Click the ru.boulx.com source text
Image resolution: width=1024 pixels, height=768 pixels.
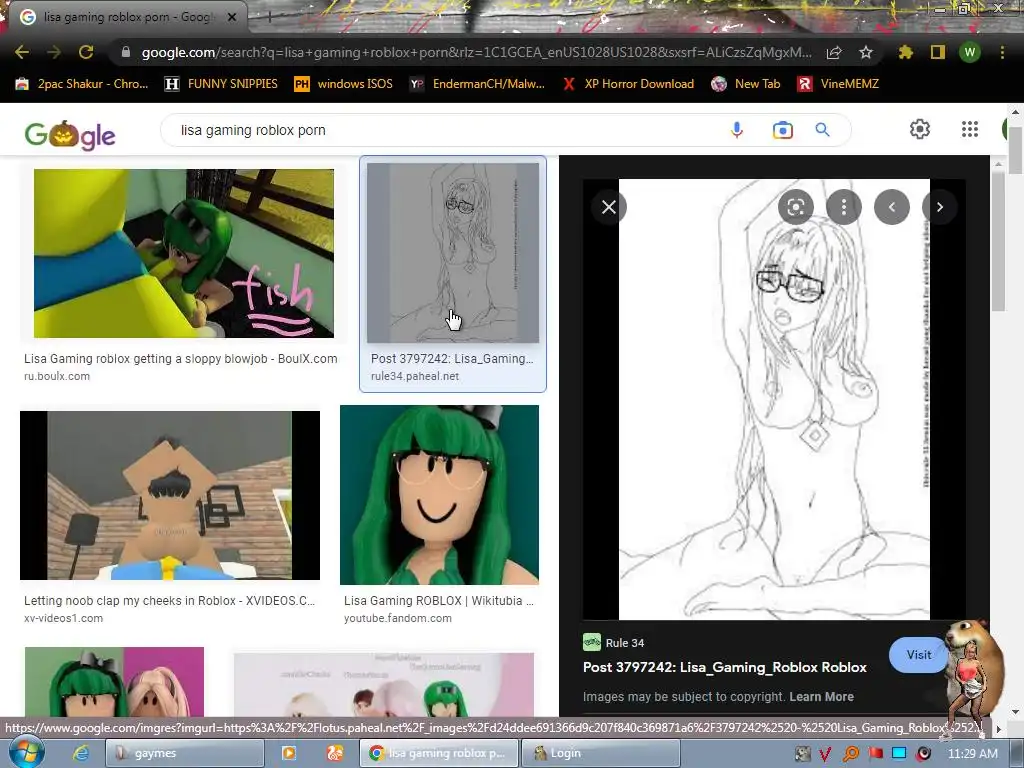[x=57, y=376]
